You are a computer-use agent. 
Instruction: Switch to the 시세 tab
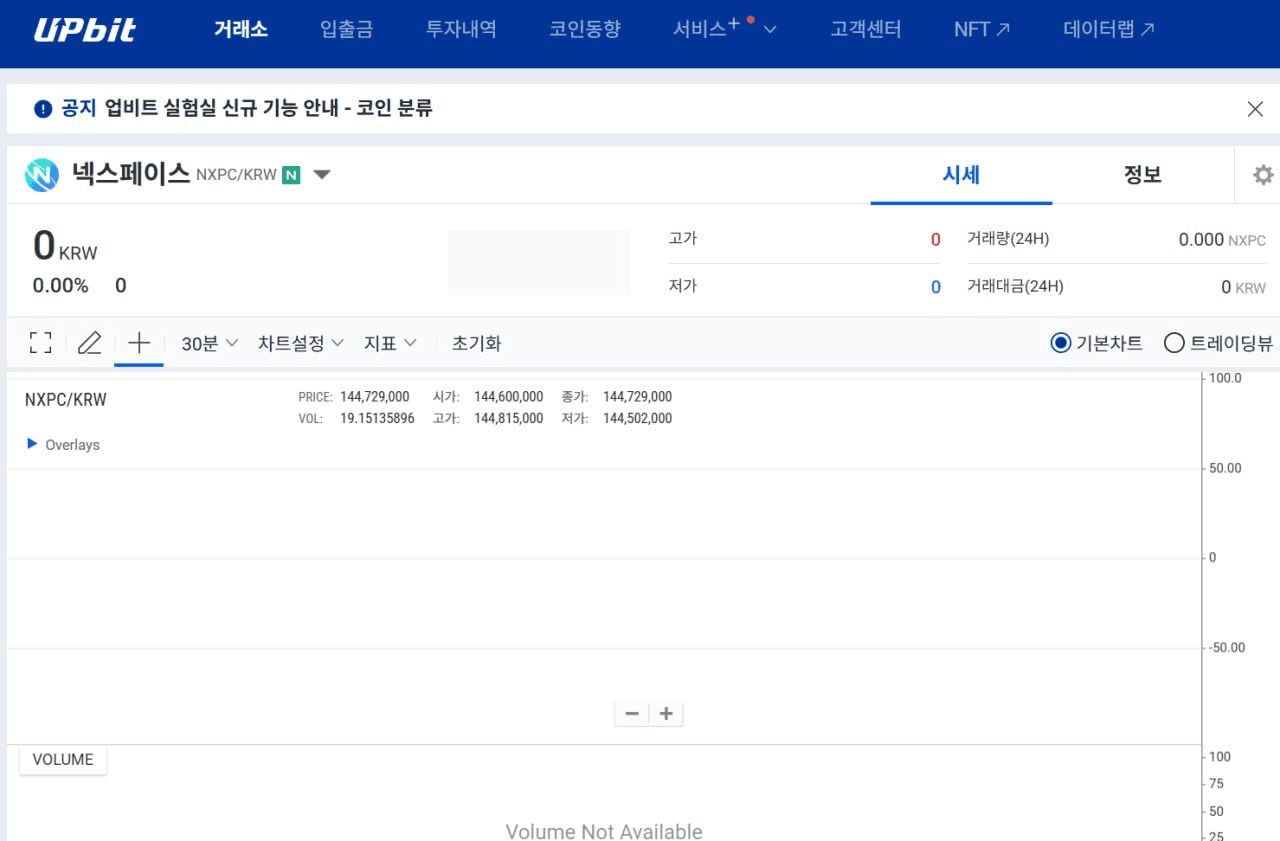pos(961,176)
